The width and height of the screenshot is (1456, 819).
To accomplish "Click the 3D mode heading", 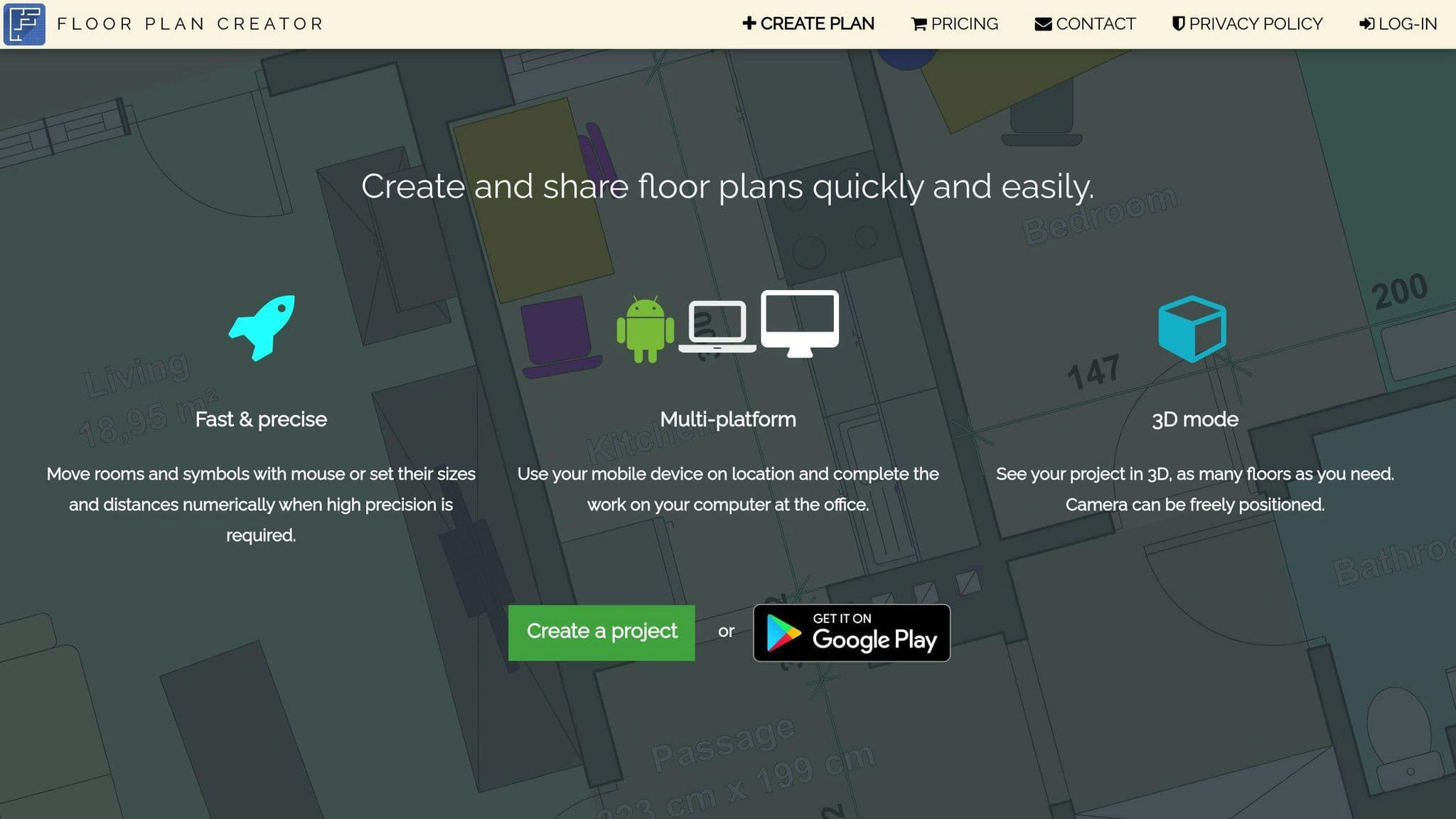I will tap(1195, 419).
